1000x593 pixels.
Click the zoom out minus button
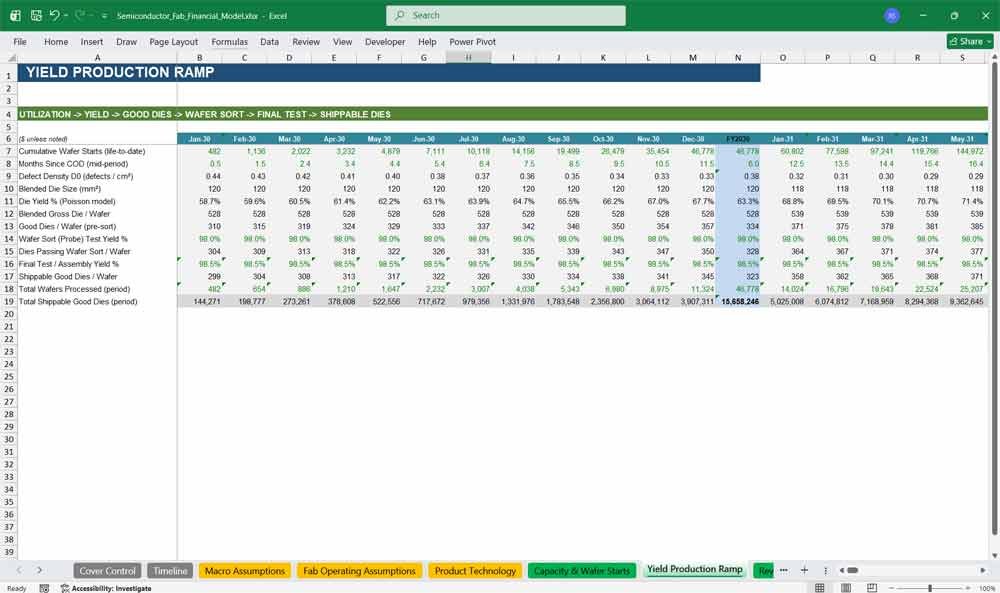pyautogui.click(x=891, y=588)
